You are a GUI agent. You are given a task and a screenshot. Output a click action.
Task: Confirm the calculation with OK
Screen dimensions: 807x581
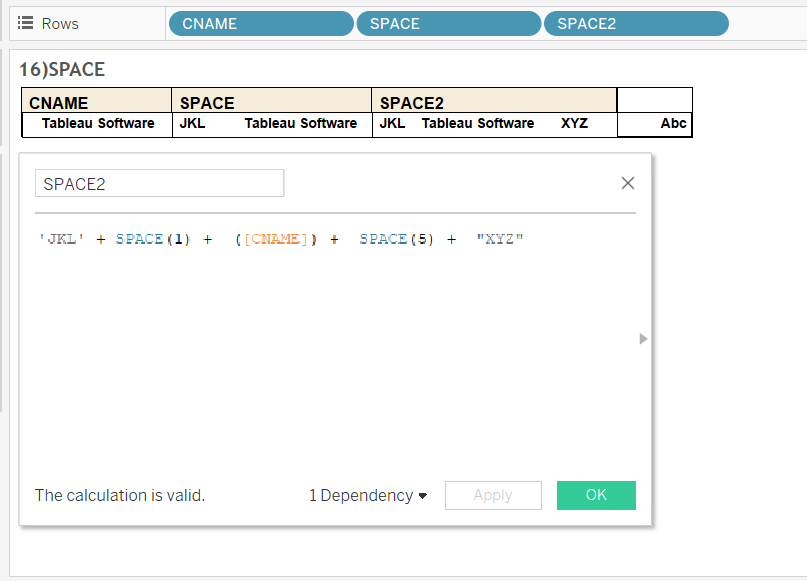coord(596,496)
